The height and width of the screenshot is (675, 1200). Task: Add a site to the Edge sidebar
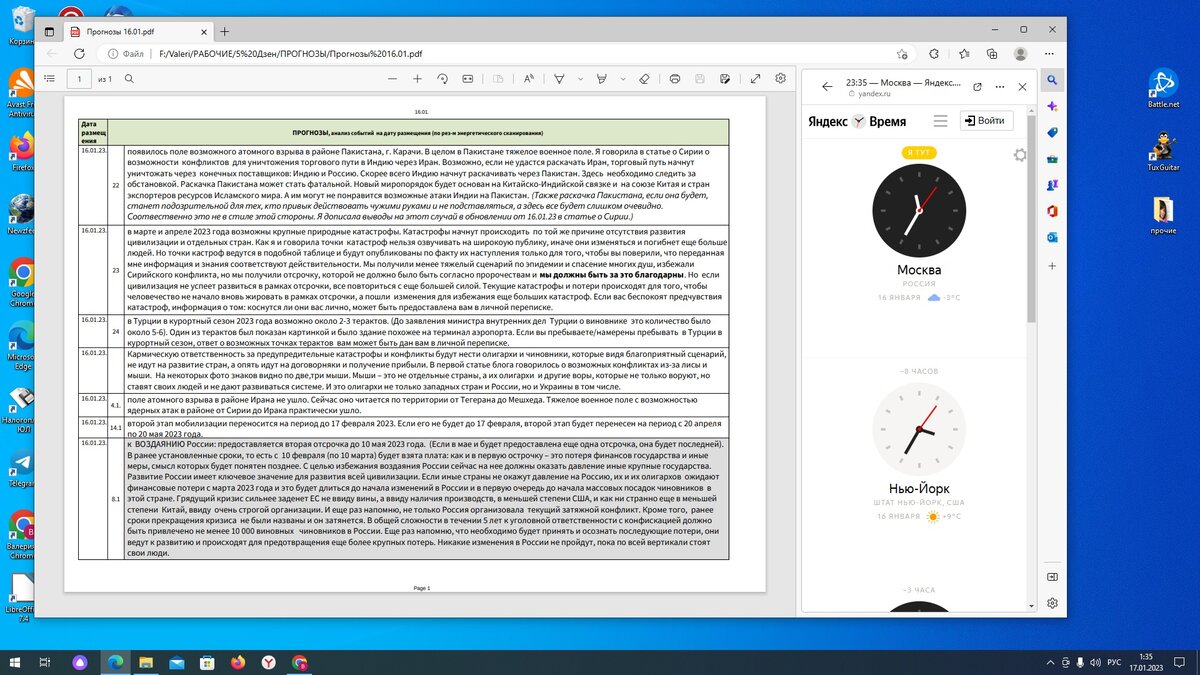[x=1052, y=267]
